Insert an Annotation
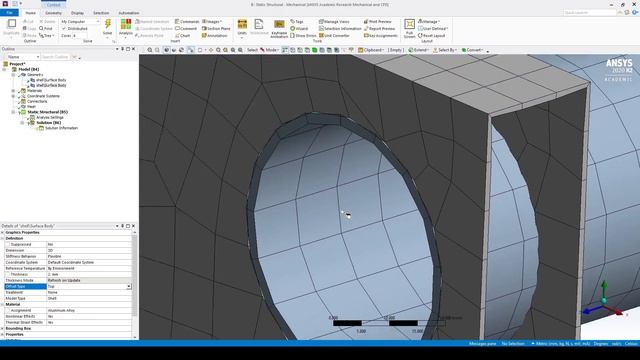 click(x=214, y=36)
